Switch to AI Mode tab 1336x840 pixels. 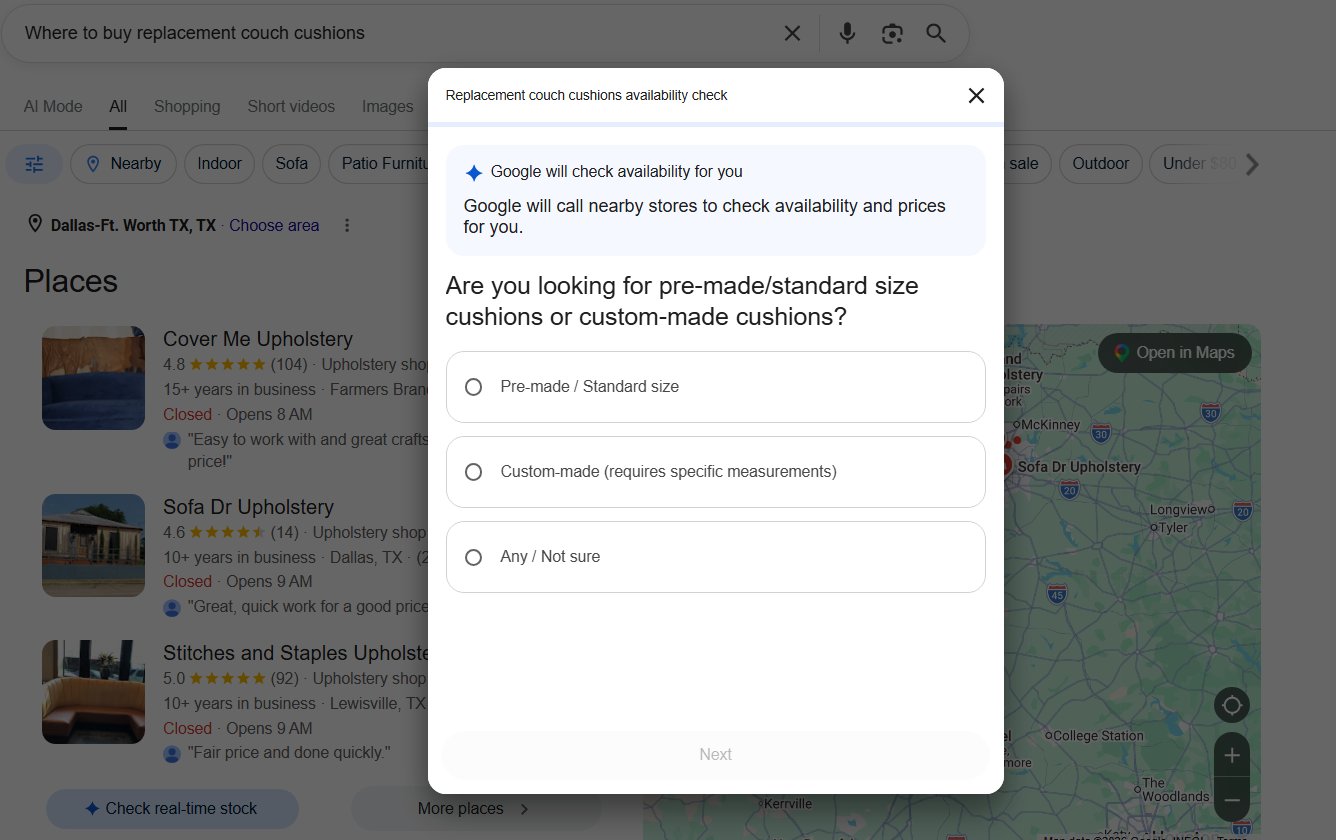point(53,106)
